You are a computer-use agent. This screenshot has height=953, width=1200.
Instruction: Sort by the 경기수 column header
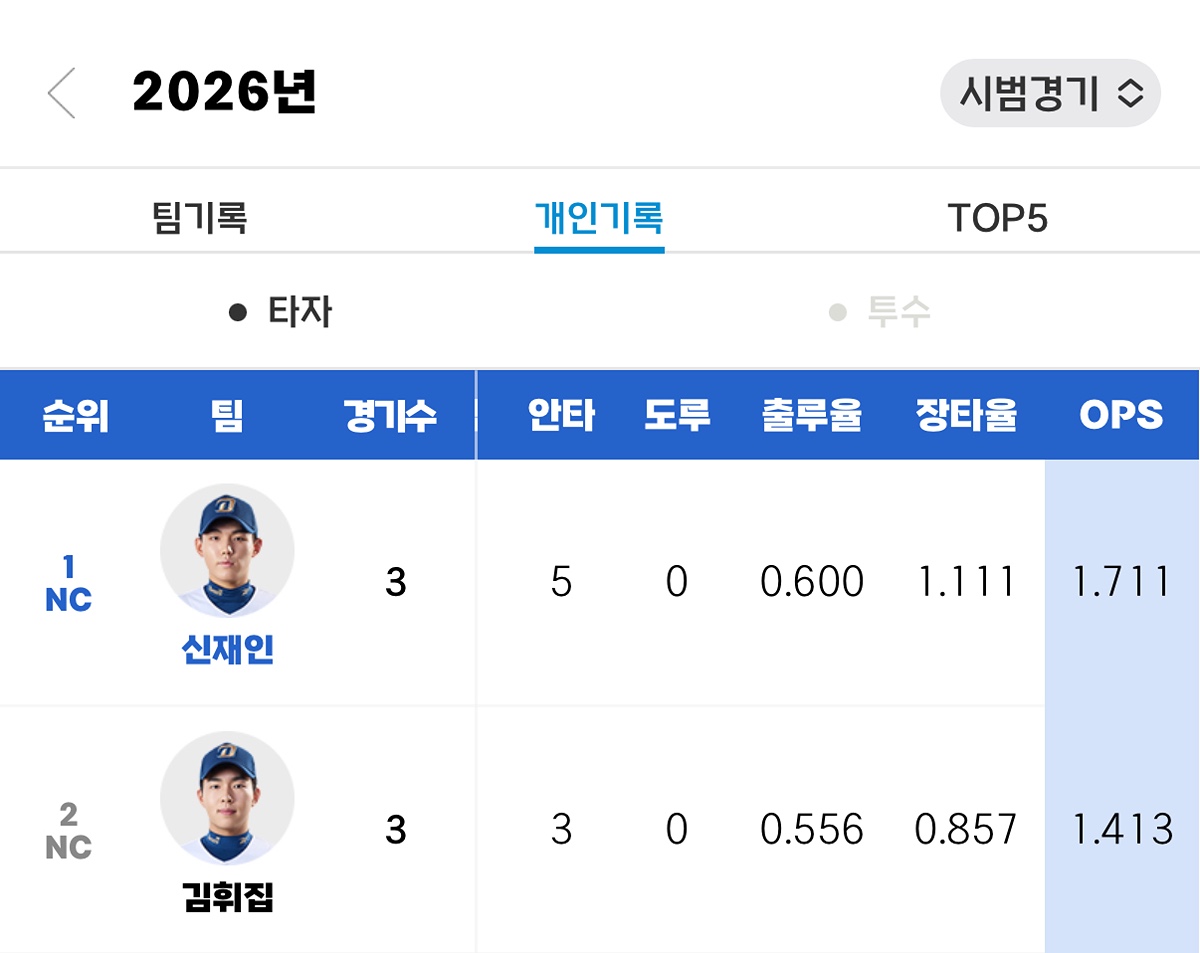[x=390, y=415]
